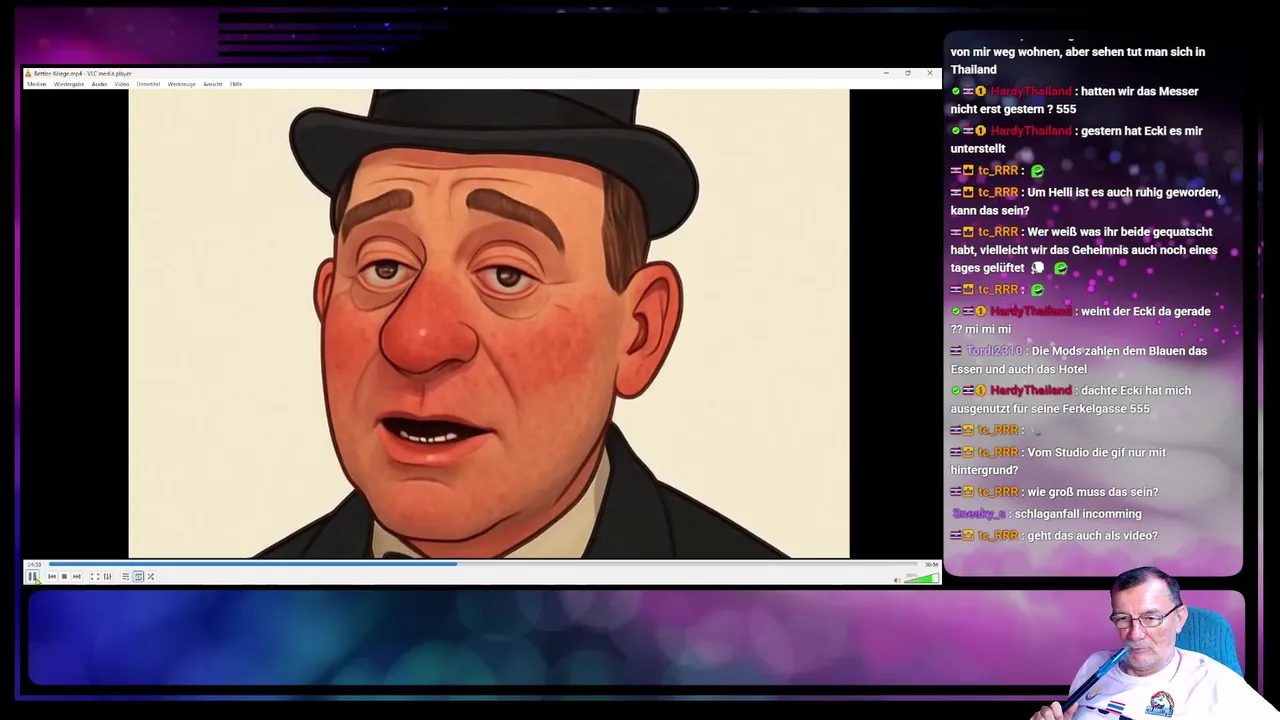The width and height of the screenshot is (1280, 720).
Task: Click Thai flag badge beside Tordi2310
Action: [956, 351]
